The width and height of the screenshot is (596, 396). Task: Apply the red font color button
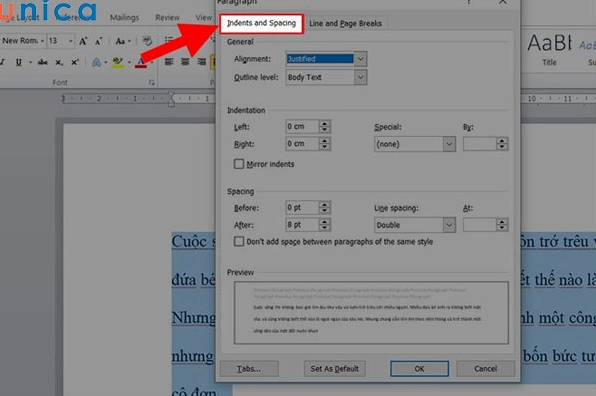pyautogui.click(x=141, y=62)
